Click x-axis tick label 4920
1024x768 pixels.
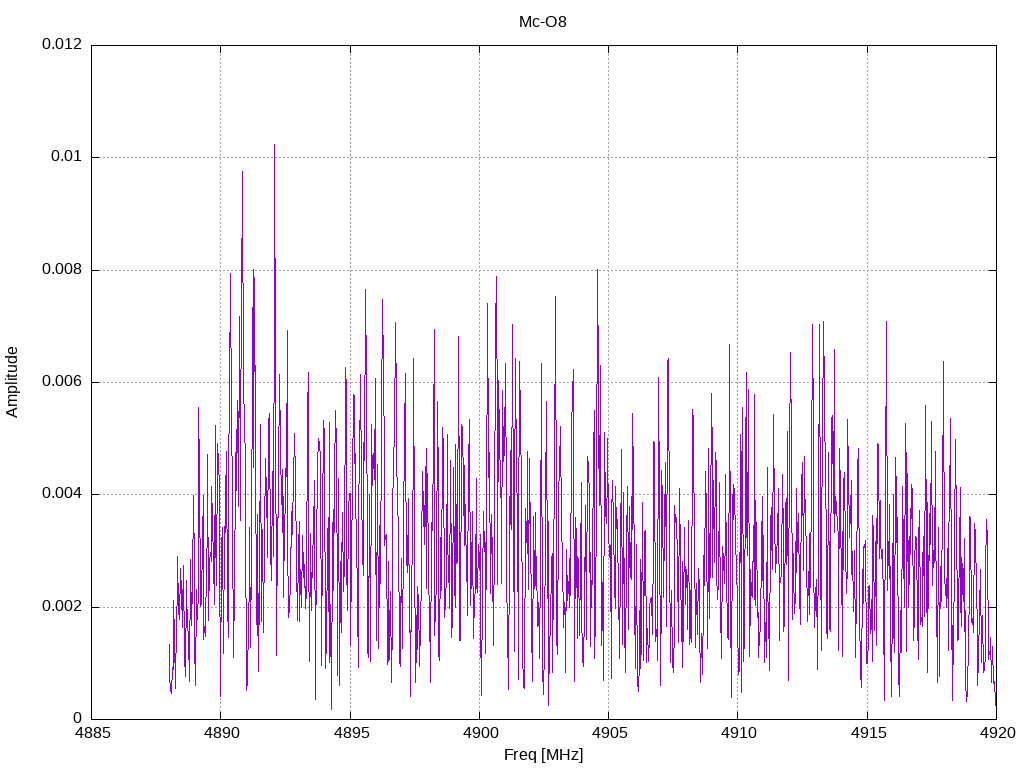(997, 733)
